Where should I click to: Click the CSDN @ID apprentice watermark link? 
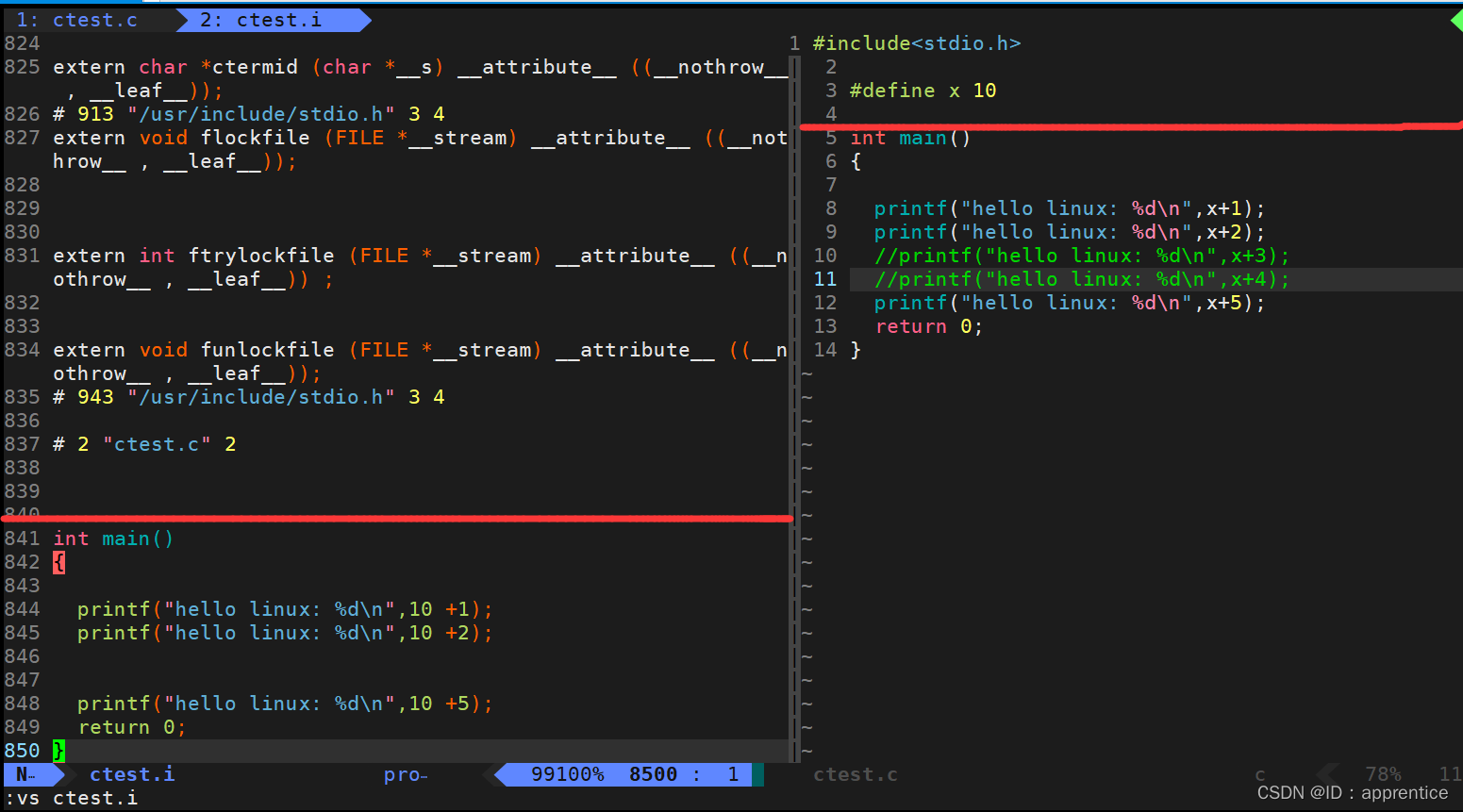[x=1355, y=792]
